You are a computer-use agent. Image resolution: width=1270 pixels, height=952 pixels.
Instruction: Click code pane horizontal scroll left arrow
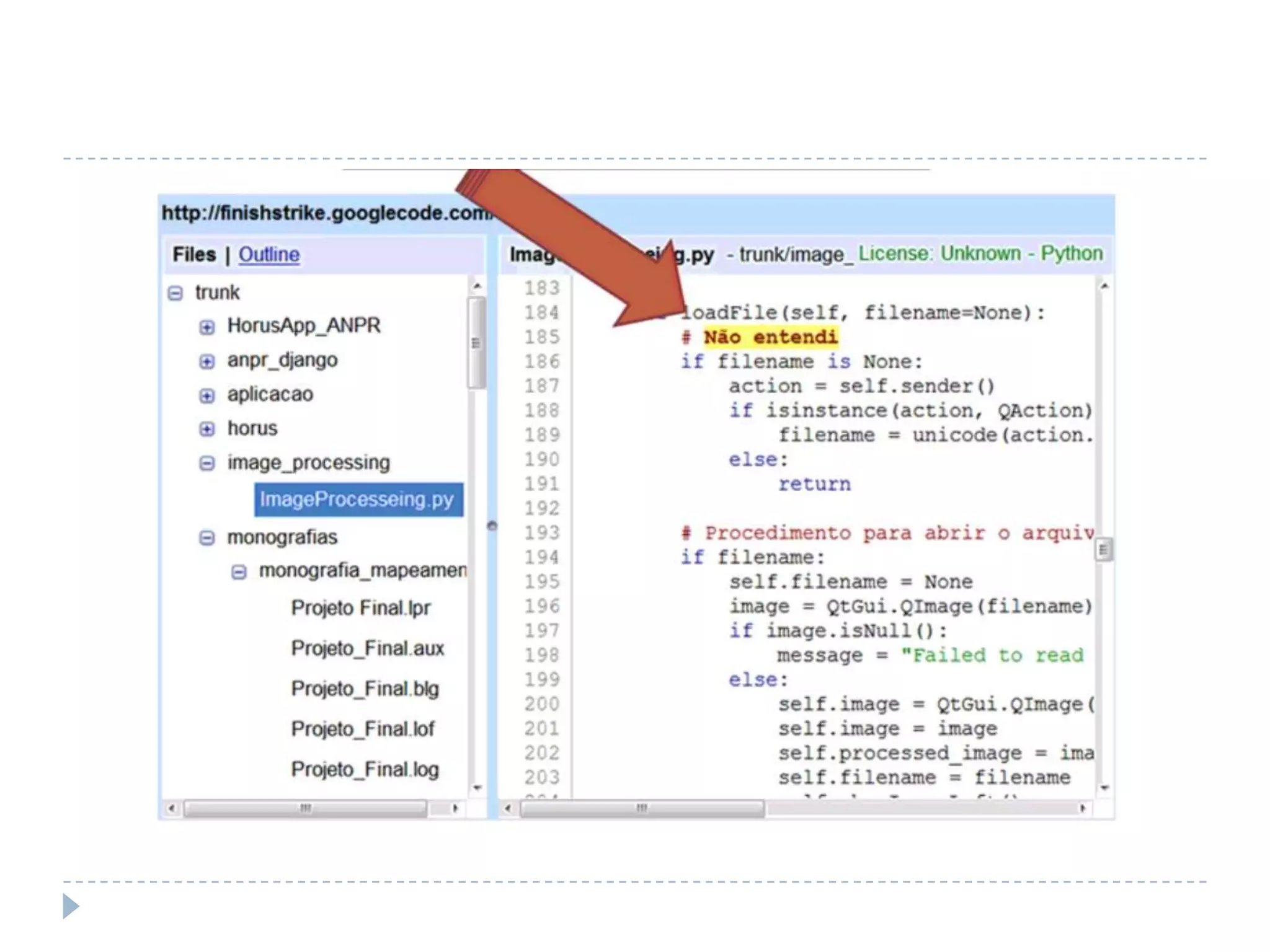coord(508,808)
